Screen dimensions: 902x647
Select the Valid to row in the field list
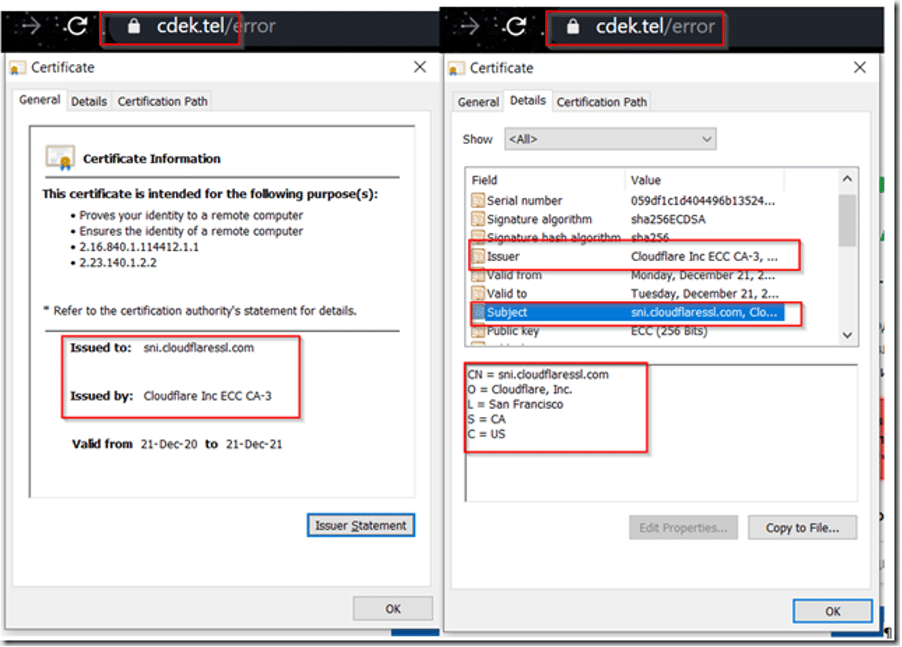pyautogui.click(x=626, y=293)
